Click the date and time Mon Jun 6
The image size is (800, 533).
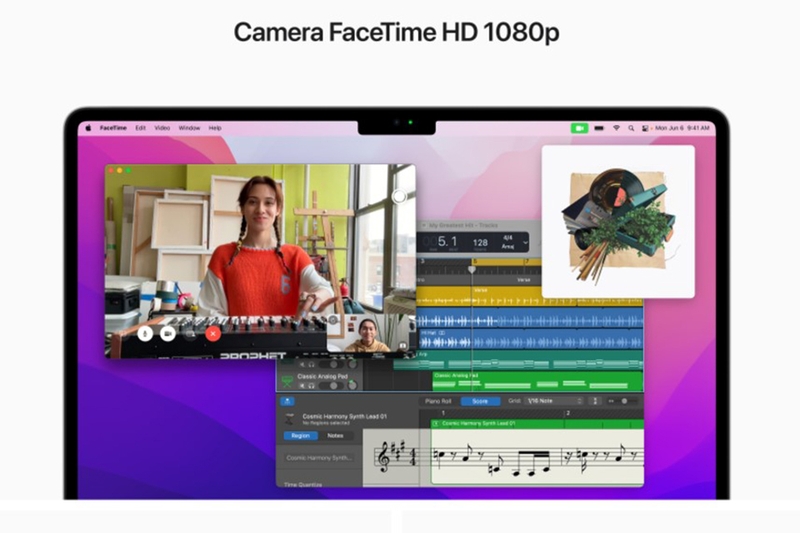pyautogui.click(x=682, y=128)
